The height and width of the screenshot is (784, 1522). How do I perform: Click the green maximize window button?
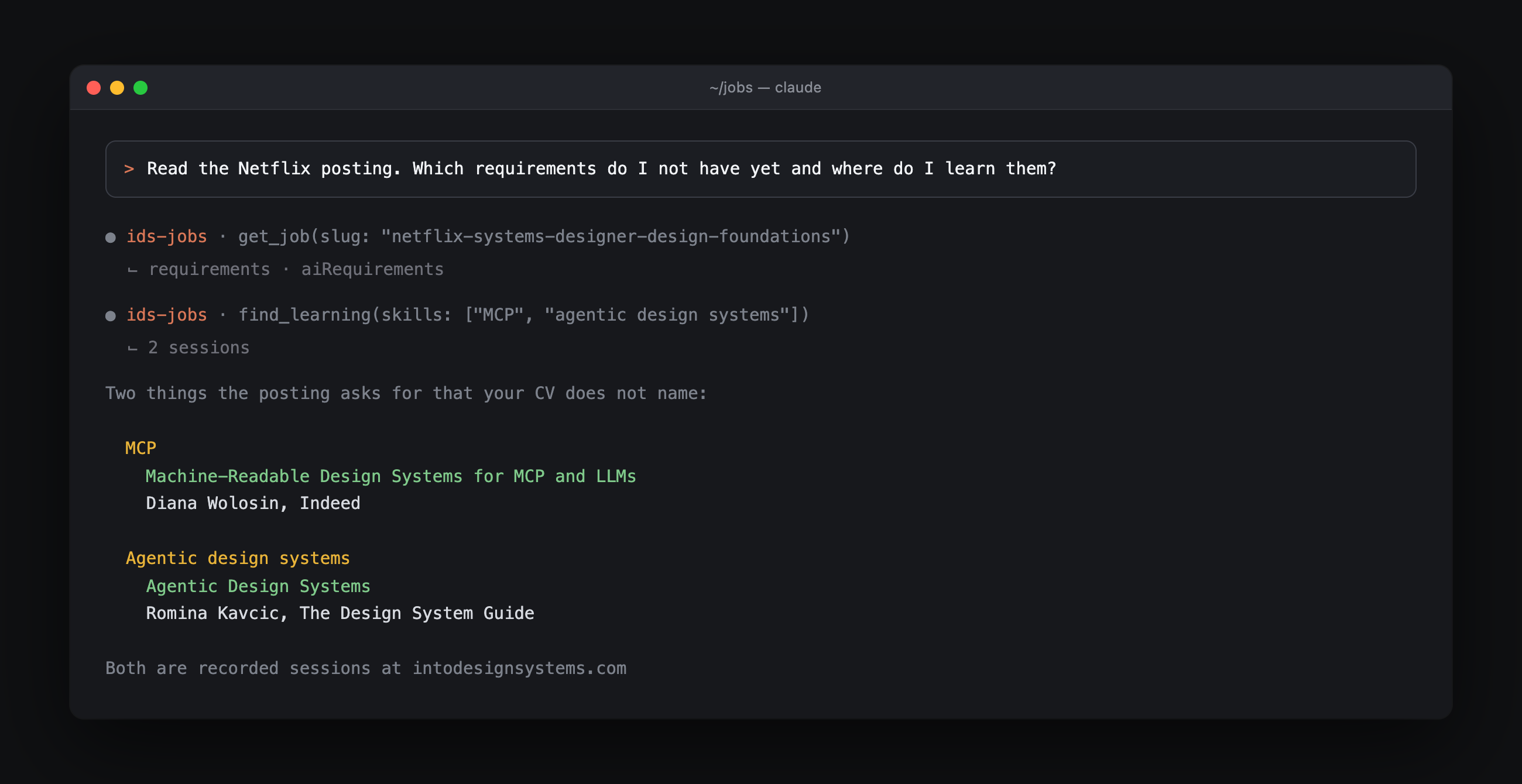tap(140, 88)
